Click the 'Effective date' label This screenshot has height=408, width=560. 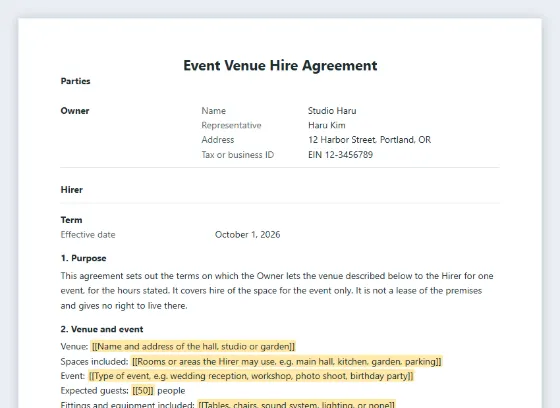(x=88, y=235)
